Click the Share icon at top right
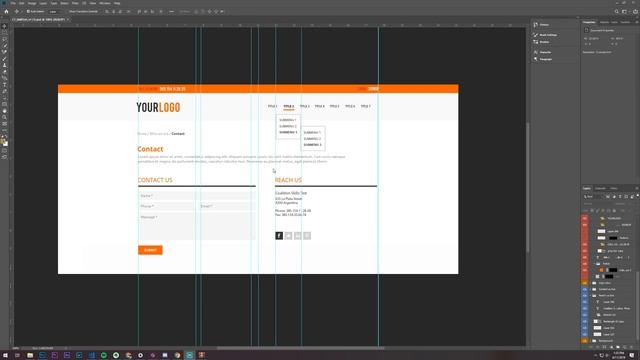640x360 pixels. click(x=636, y=11)
